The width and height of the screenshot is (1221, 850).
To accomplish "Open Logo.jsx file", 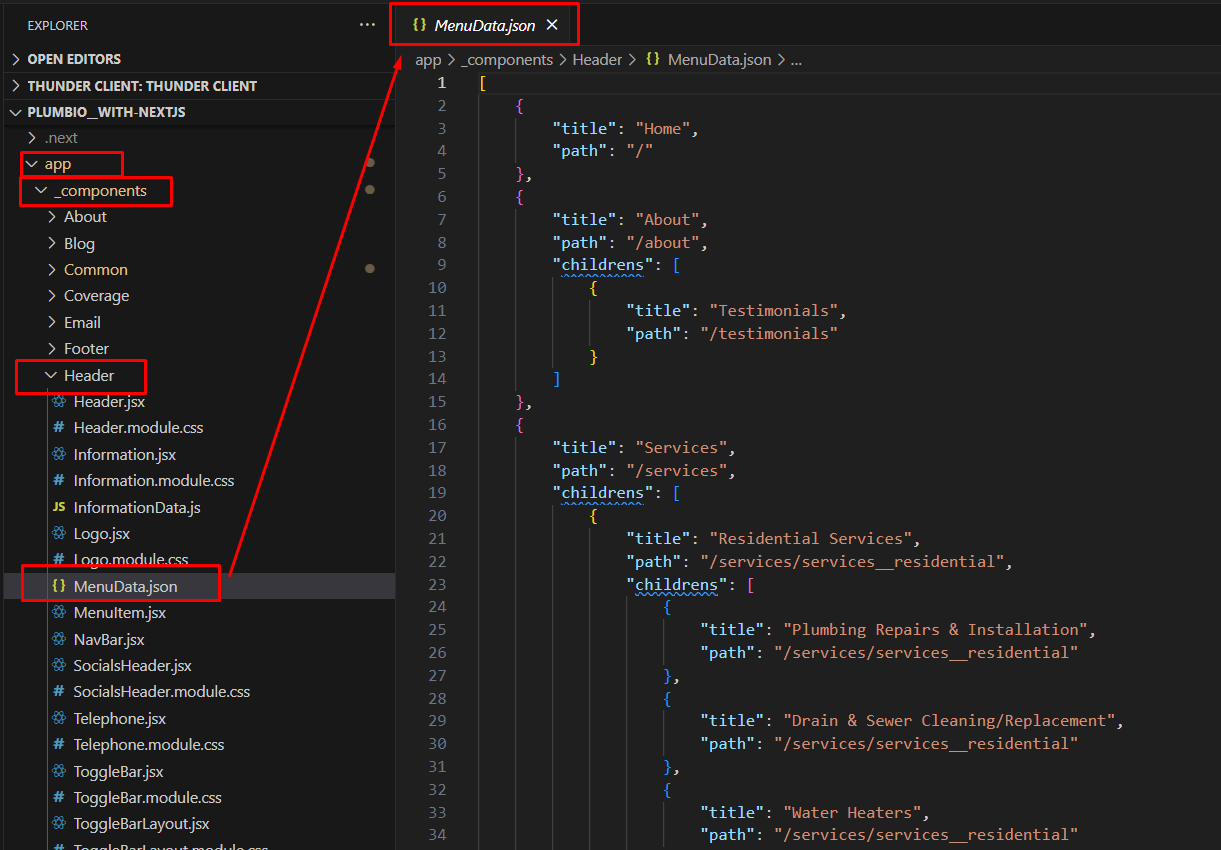I will 101,533.
